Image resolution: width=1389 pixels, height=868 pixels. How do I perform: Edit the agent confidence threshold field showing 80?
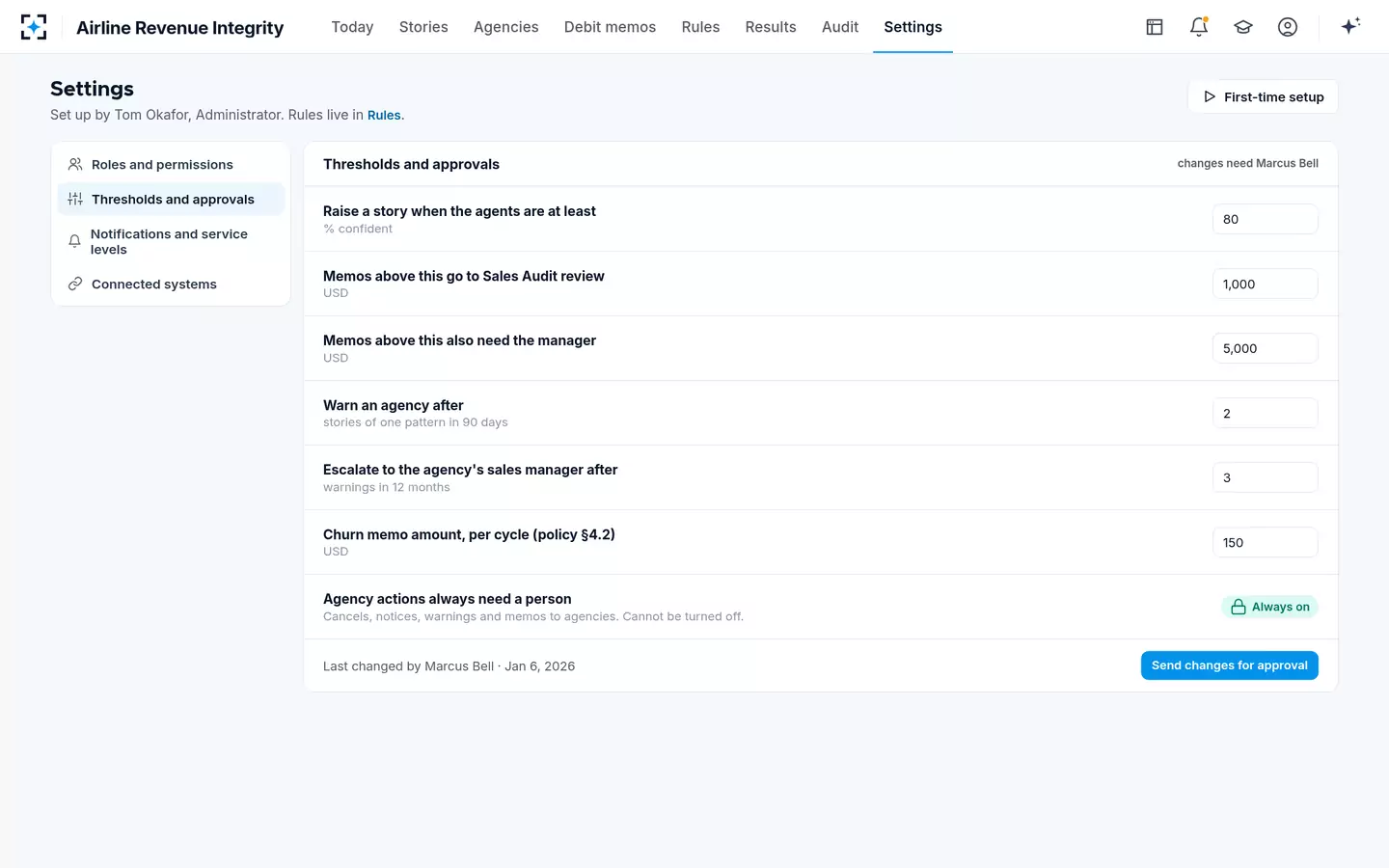pyautogui.click(x=1265, y=219)
